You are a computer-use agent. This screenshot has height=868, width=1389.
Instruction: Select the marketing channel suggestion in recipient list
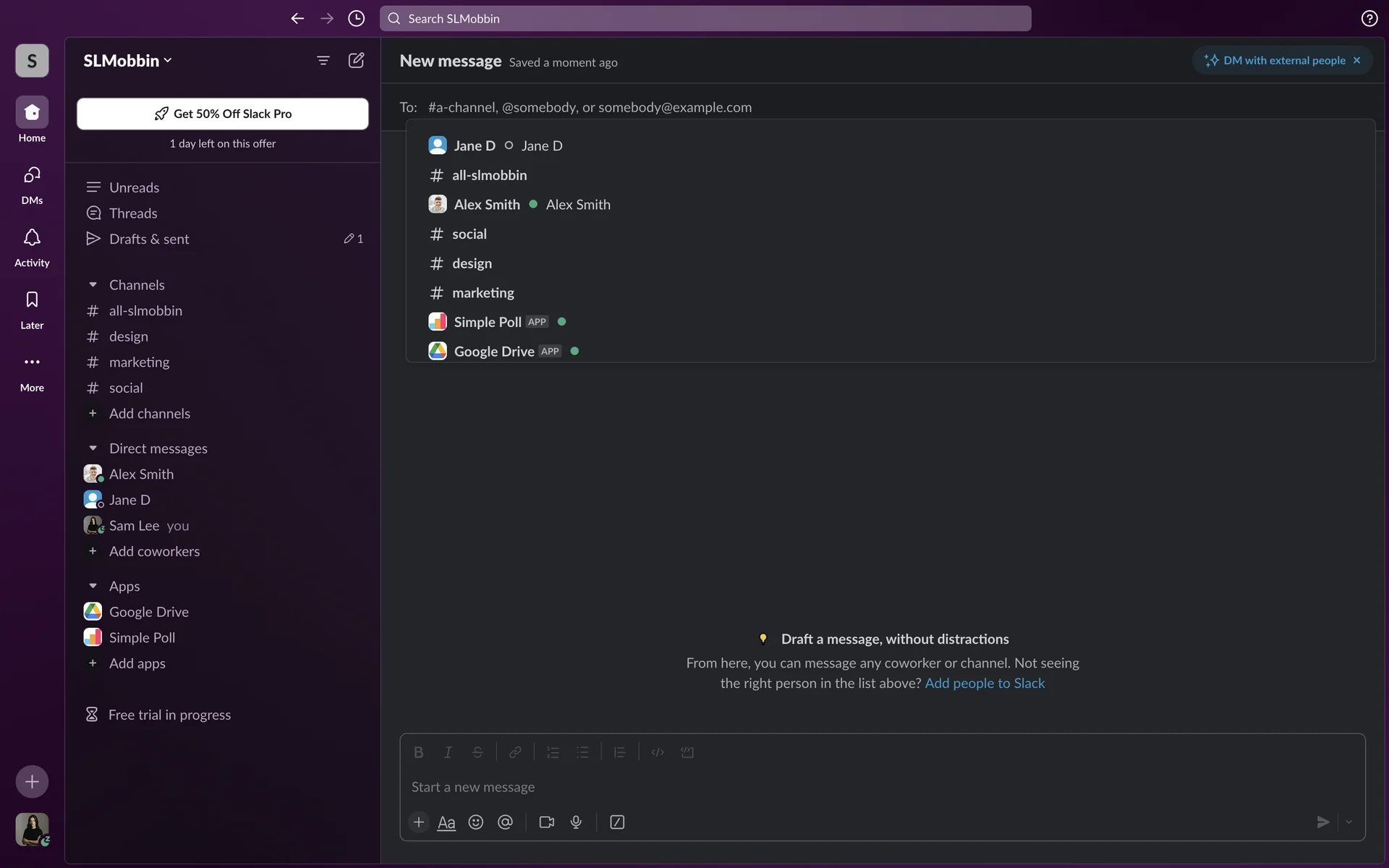483,293
